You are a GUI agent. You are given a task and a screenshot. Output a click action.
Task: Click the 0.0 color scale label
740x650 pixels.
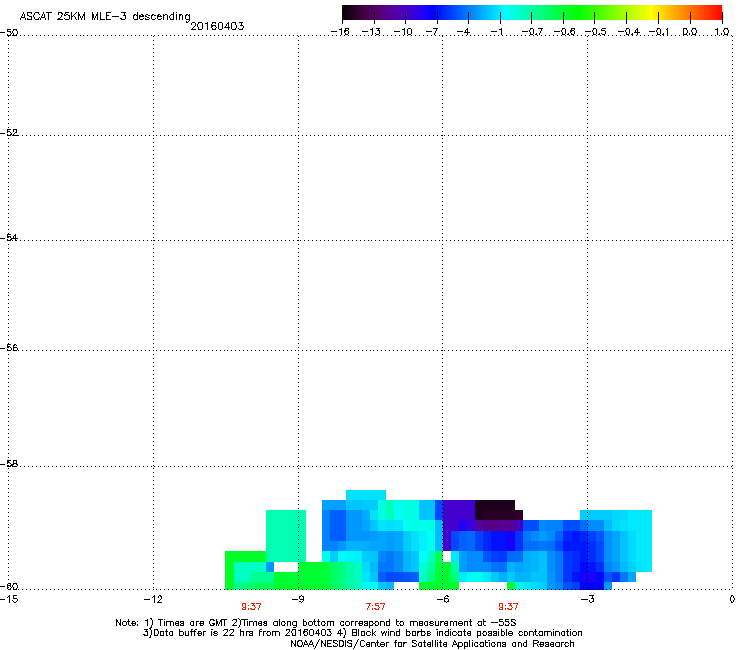(x=690, y=32)
